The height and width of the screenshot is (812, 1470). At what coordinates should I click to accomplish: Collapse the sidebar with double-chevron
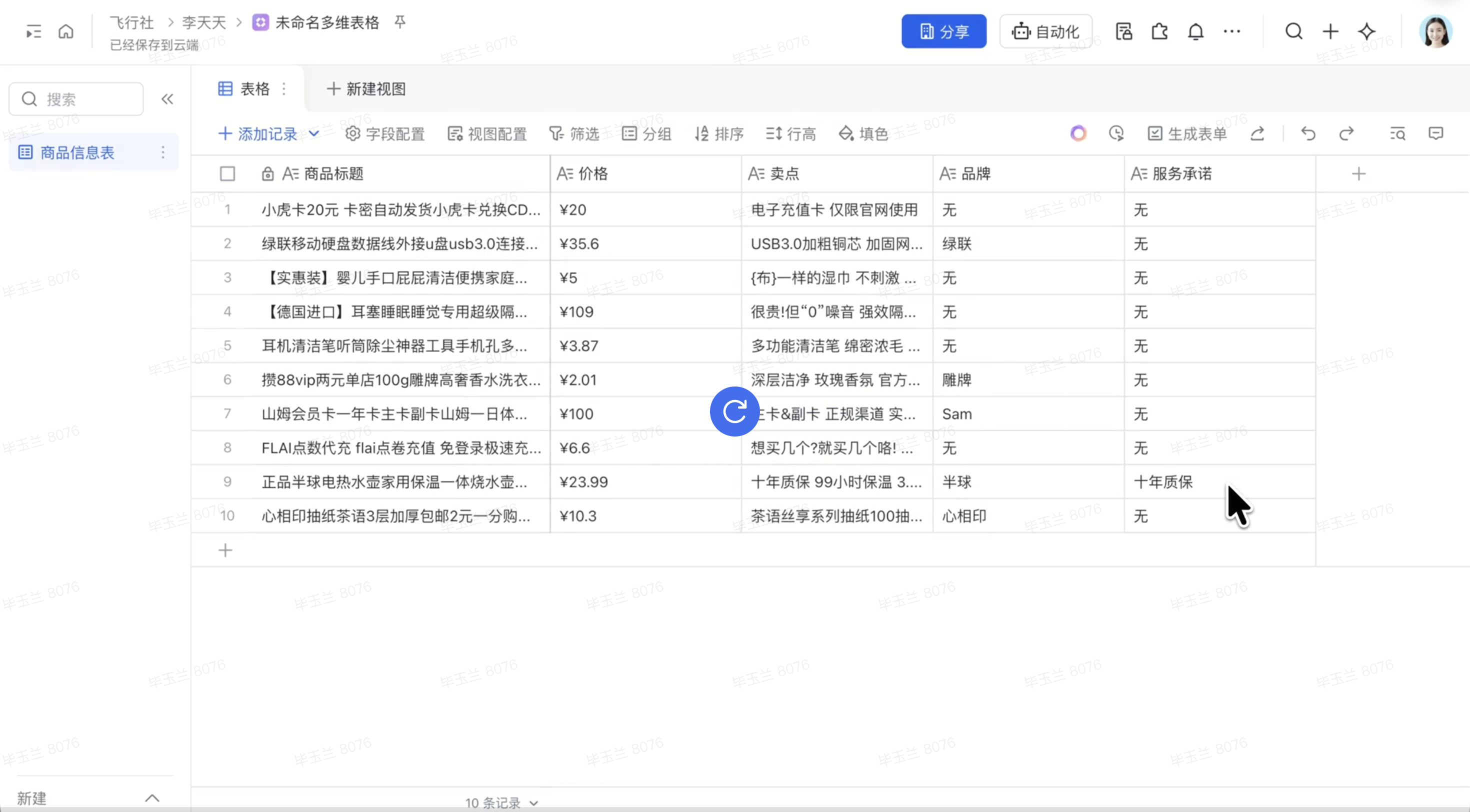(167, 99)
